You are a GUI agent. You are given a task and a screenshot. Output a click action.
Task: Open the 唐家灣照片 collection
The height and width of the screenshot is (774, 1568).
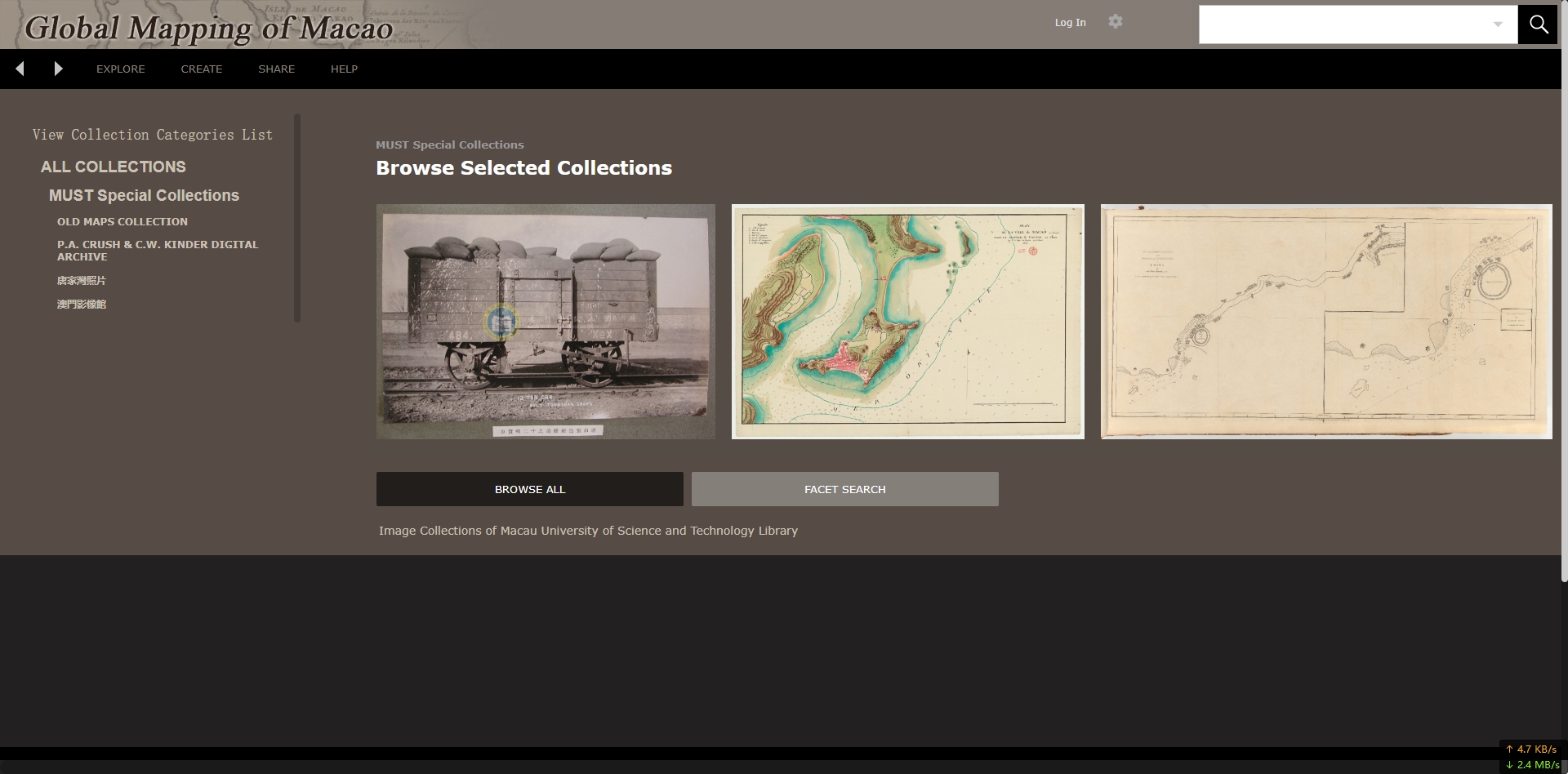coord(82,280)
